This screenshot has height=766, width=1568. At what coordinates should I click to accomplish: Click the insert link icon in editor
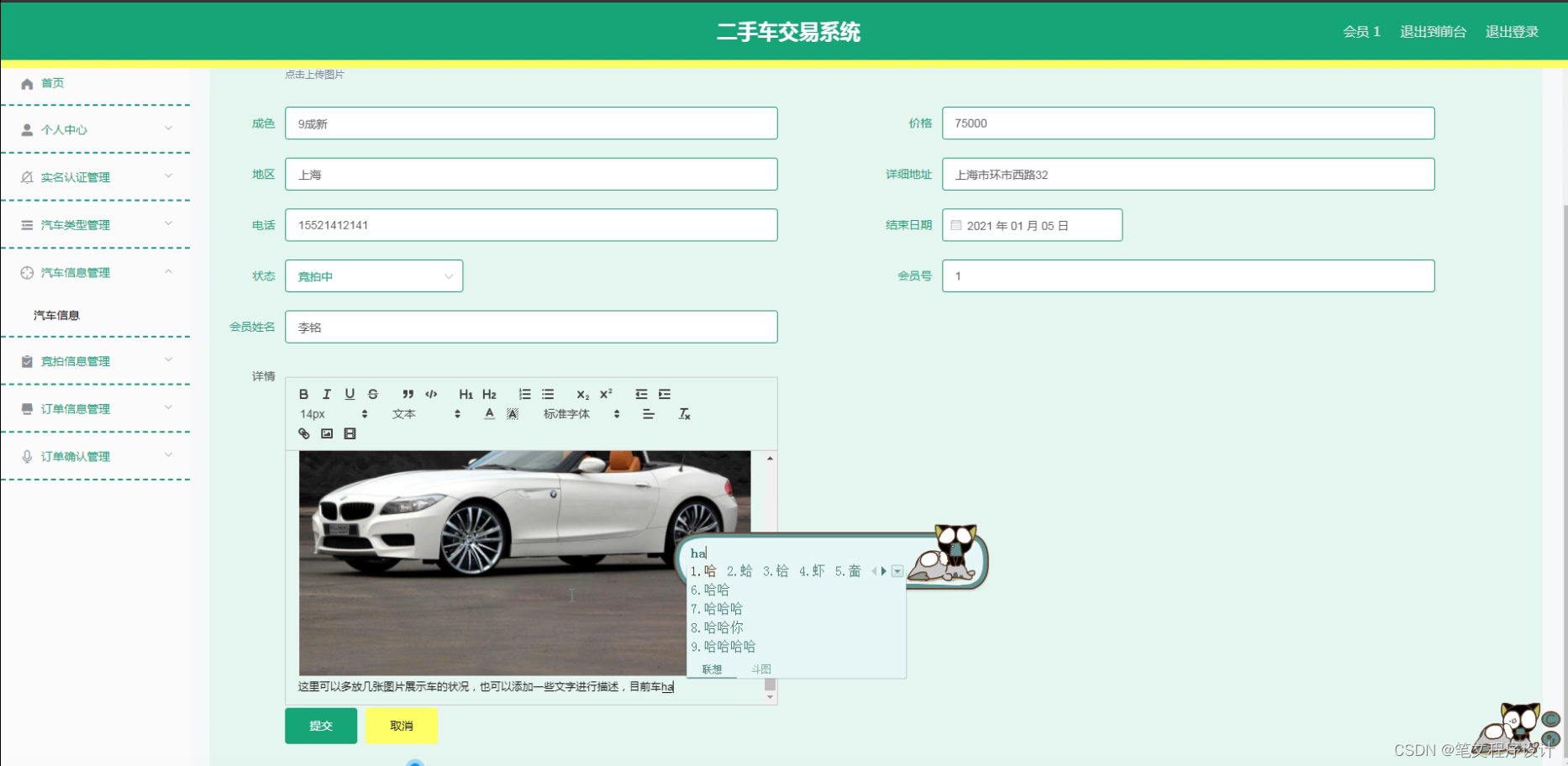click(303, 433)
